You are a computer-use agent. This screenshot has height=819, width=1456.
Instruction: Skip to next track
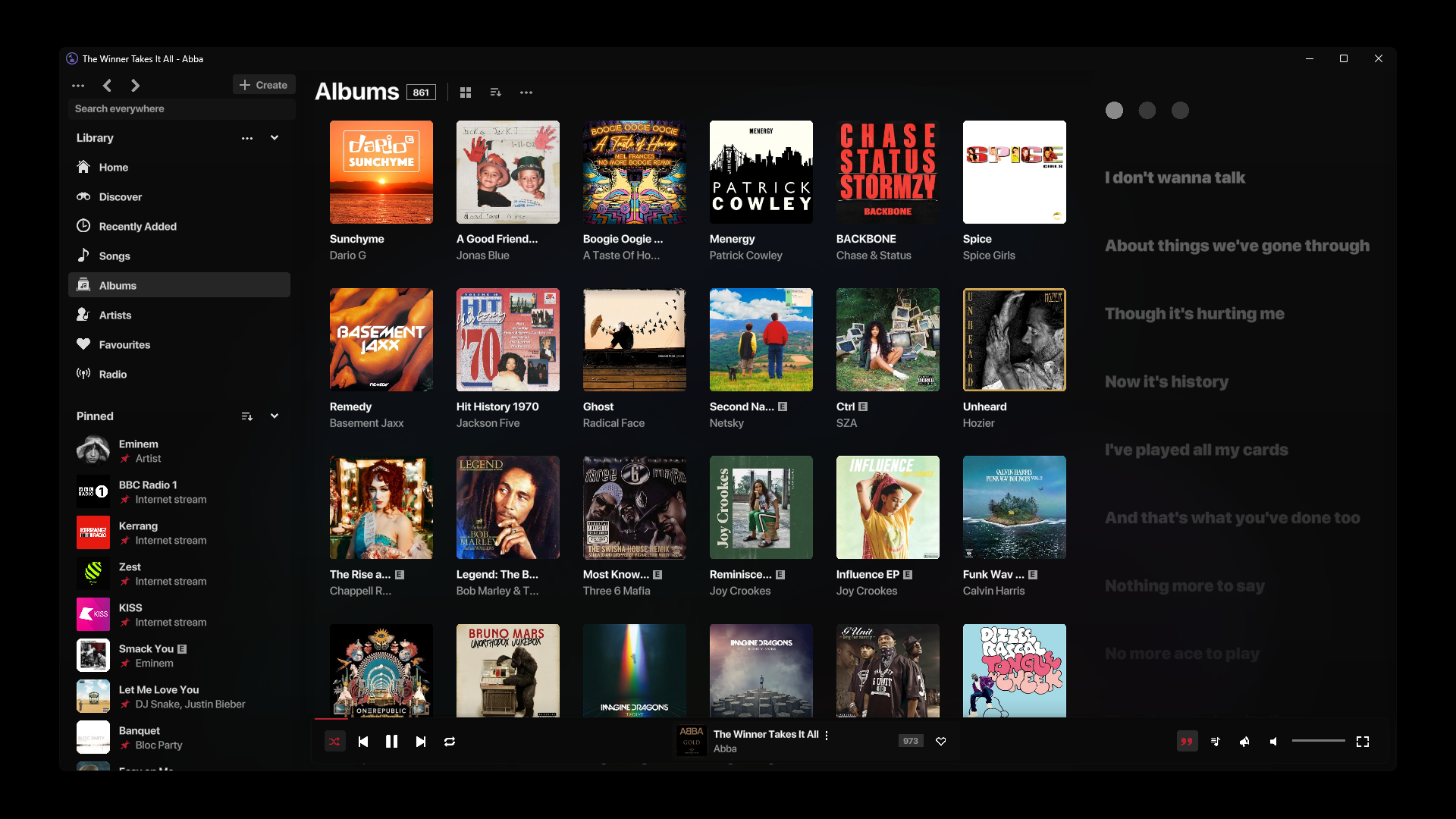tap(421, 742)
